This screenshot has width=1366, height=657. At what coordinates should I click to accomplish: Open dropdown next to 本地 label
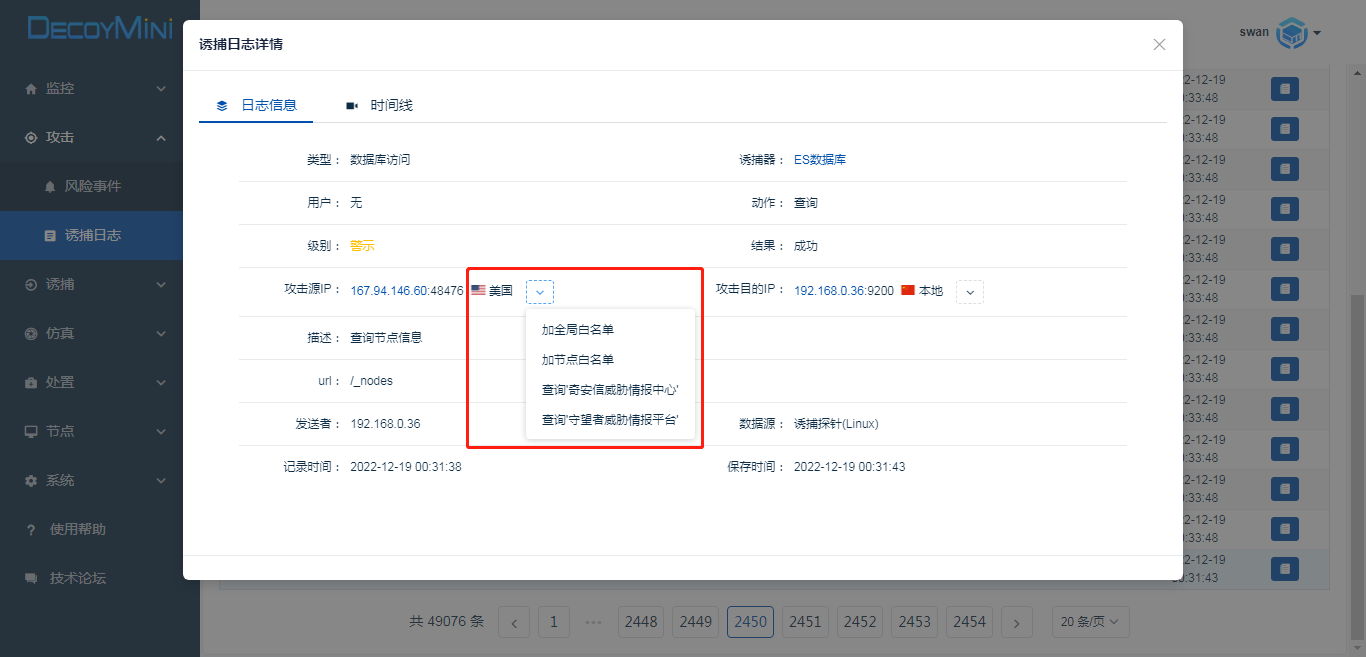coord(970,292)
